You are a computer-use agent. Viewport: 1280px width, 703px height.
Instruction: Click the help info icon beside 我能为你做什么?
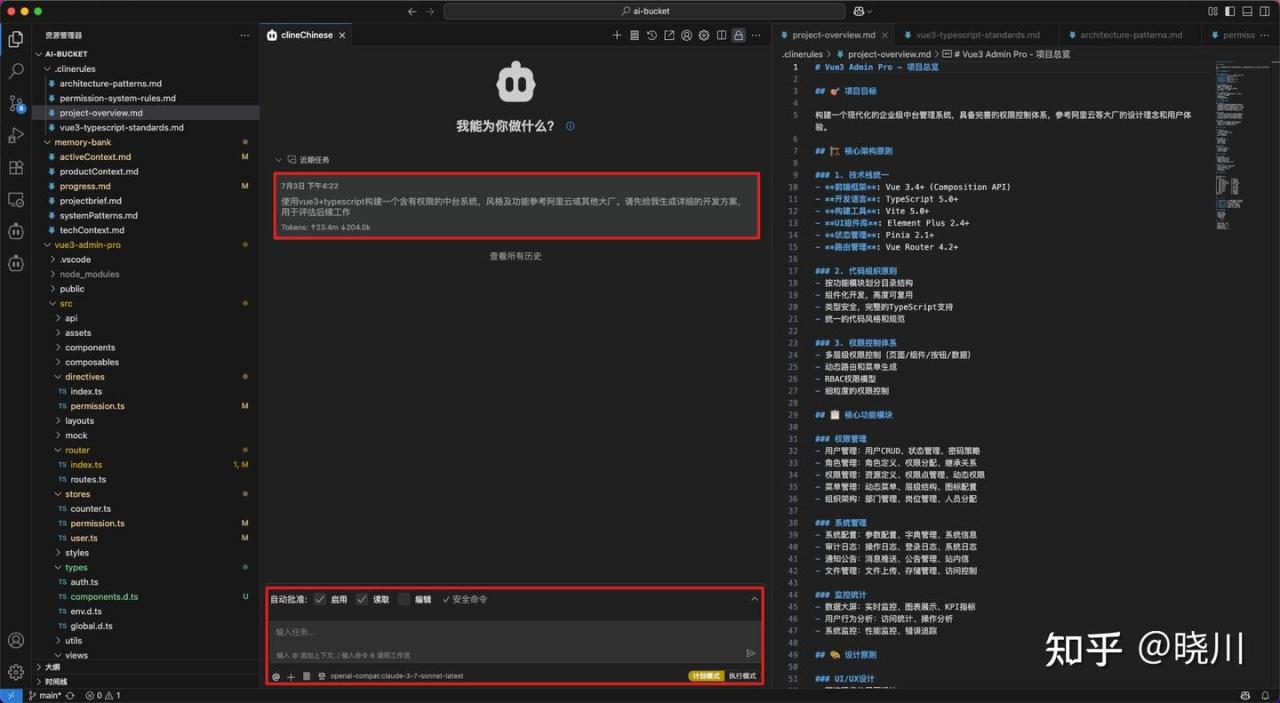point(570,126)
